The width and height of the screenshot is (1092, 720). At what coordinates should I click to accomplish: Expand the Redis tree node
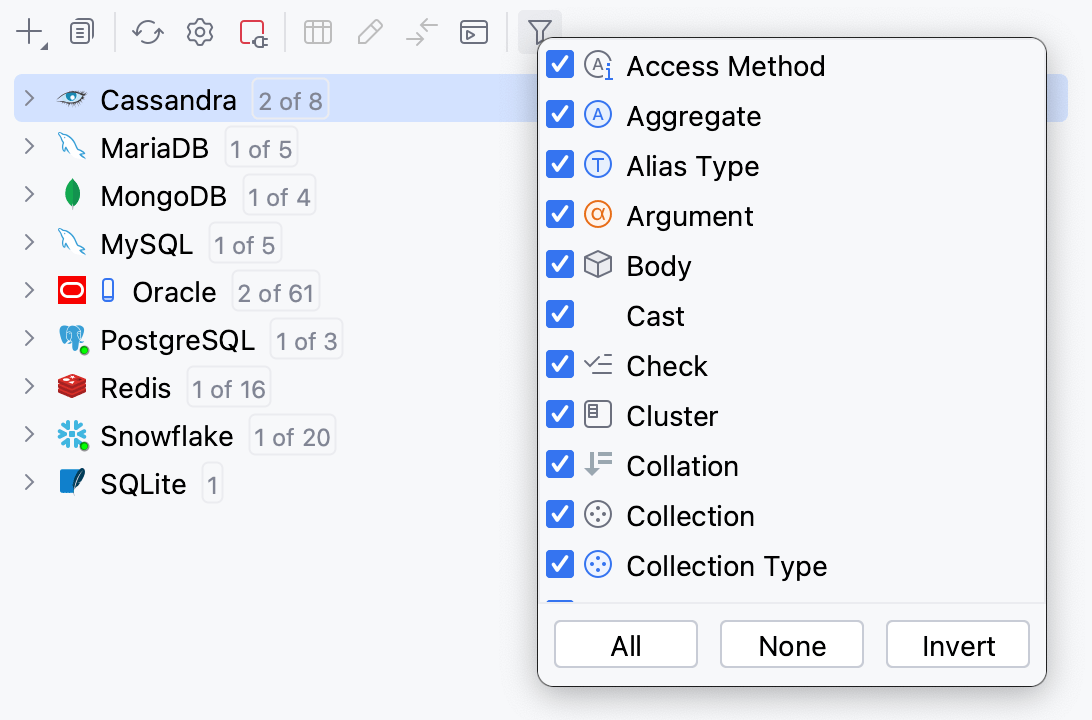coord(28,387)
